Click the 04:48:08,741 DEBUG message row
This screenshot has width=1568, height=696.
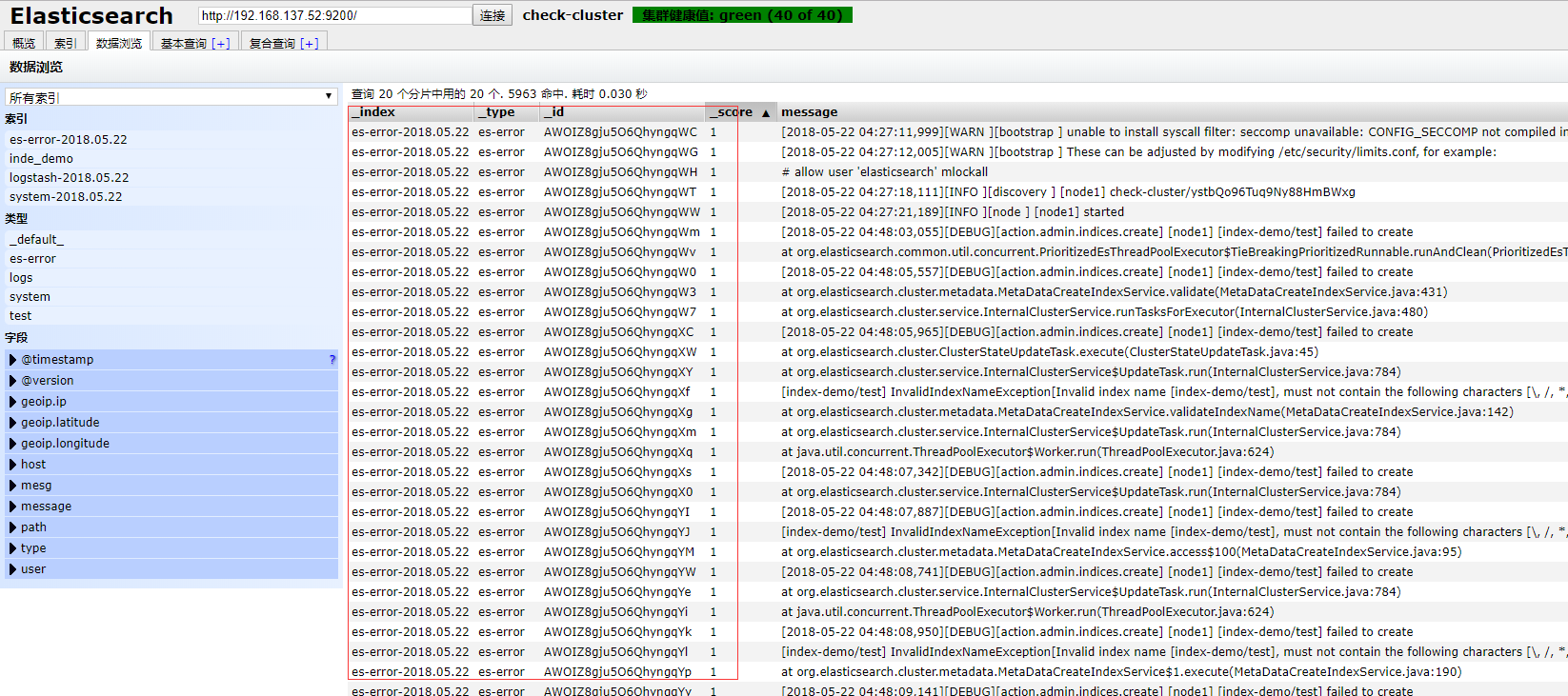tap(1097, 572)
